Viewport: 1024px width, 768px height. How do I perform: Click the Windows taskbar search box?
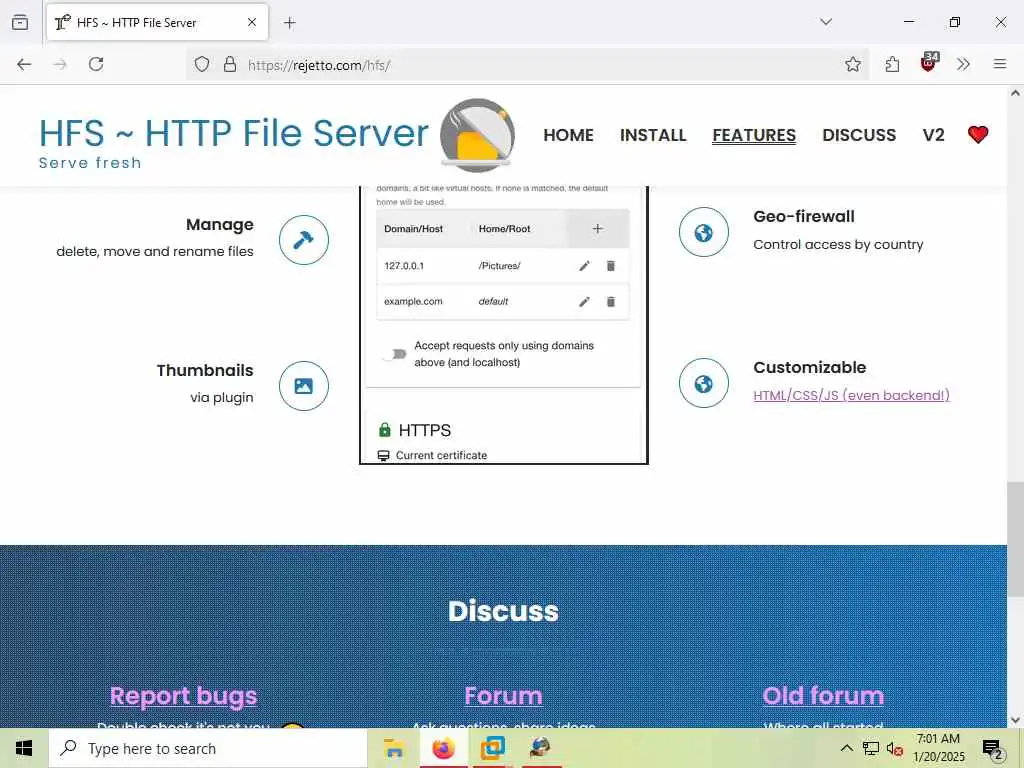click(x=208, y=748)
